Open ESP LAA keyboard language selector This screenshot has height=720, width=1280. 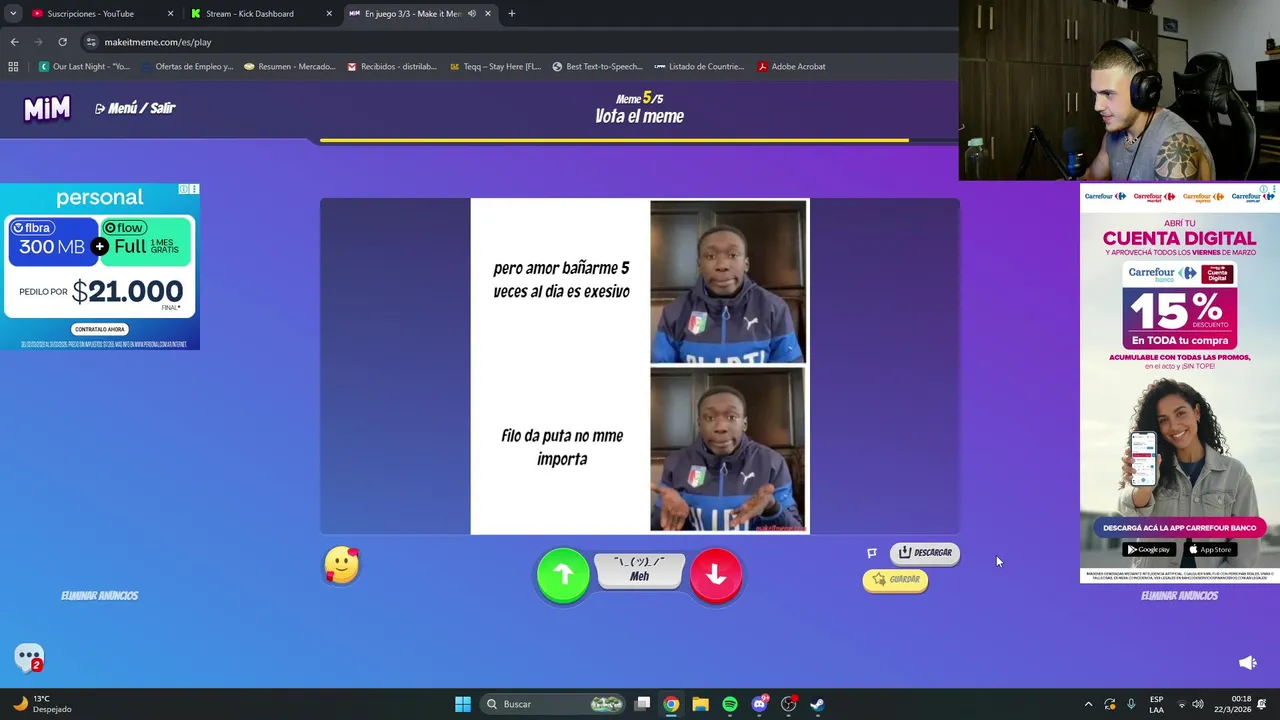(x=1157, y=704)
